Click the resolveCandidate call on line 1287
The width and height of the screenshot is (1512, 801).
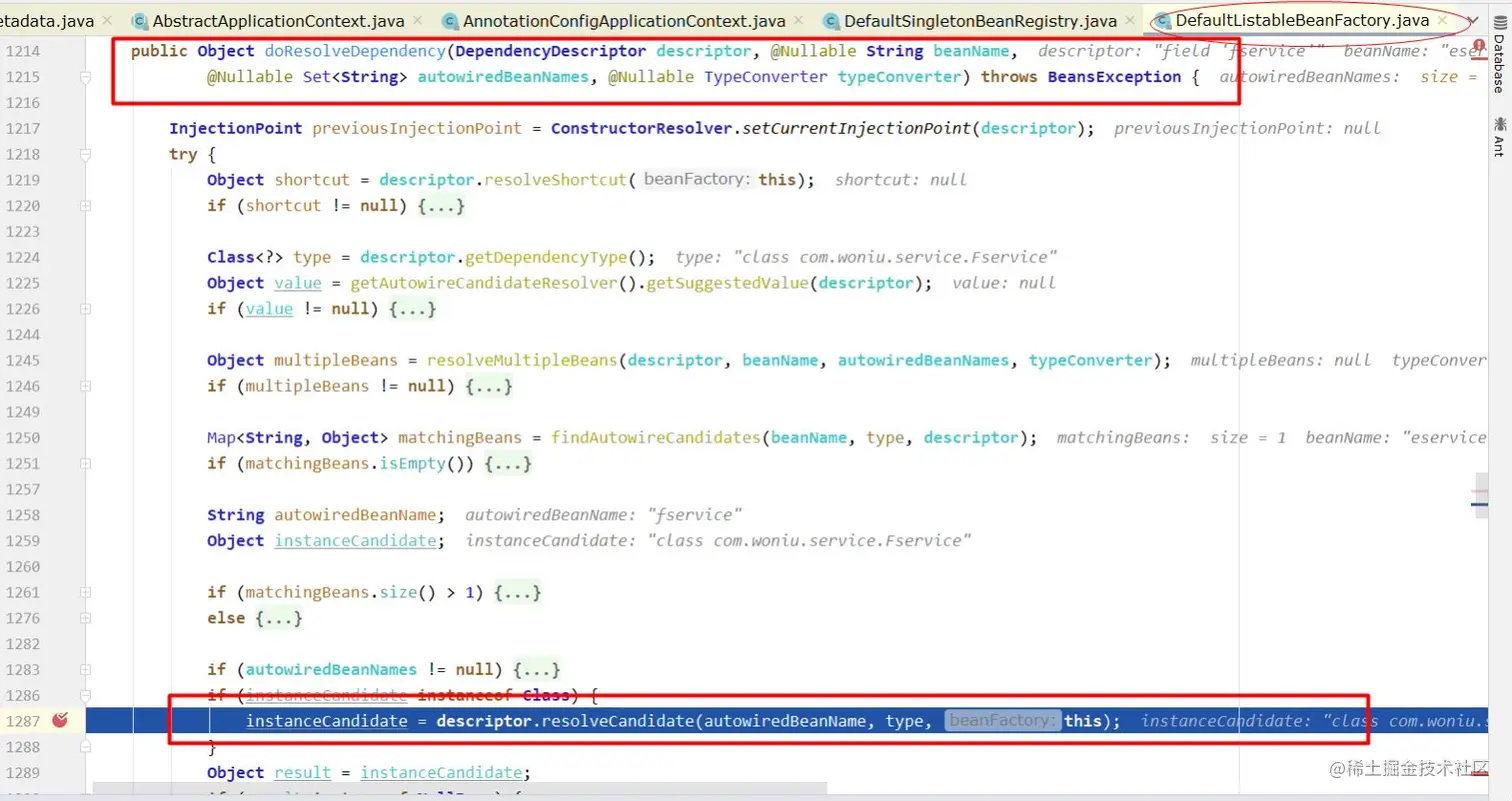pyautogui.click(x=618, y=721)
